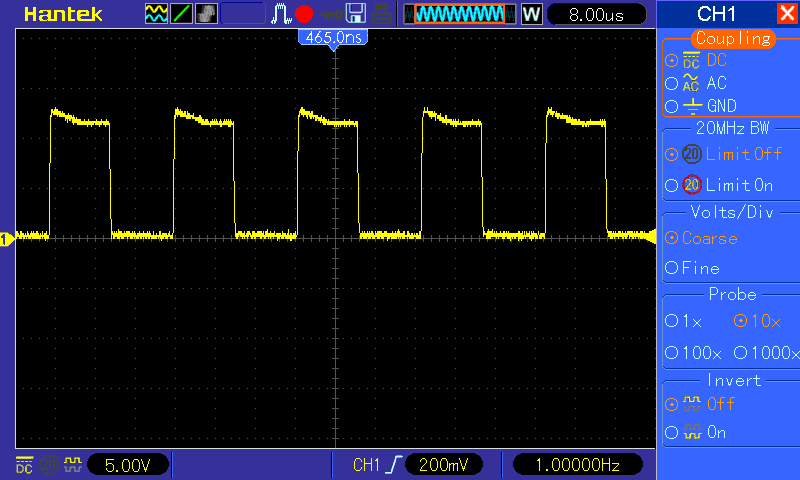800x480 pixels.
Task: Click the DC coupling symbol icon
Action: [x=691, y=60]
